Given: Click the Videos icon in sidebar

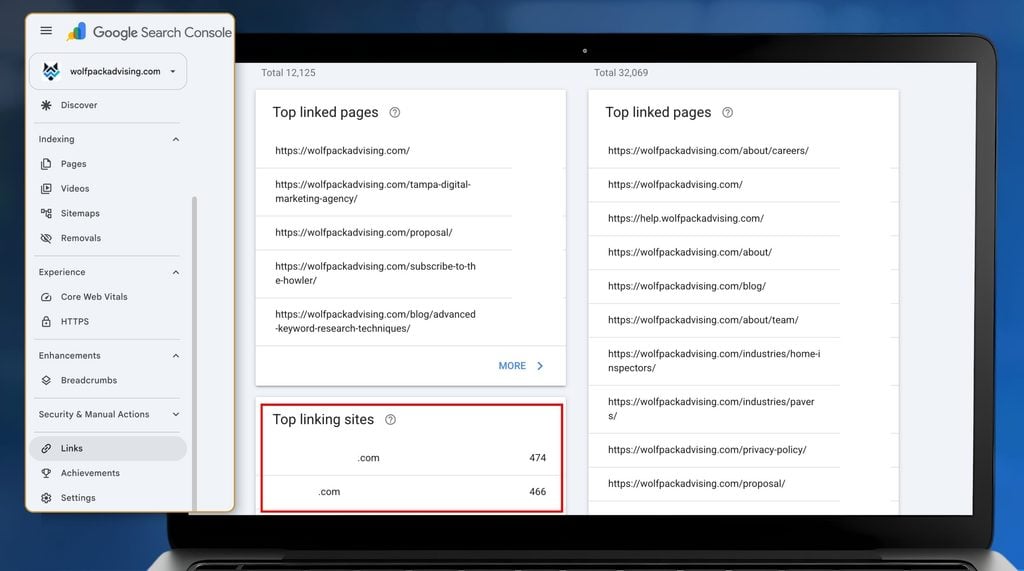Looking at the screenshot, I should click(x=46, y=189).
